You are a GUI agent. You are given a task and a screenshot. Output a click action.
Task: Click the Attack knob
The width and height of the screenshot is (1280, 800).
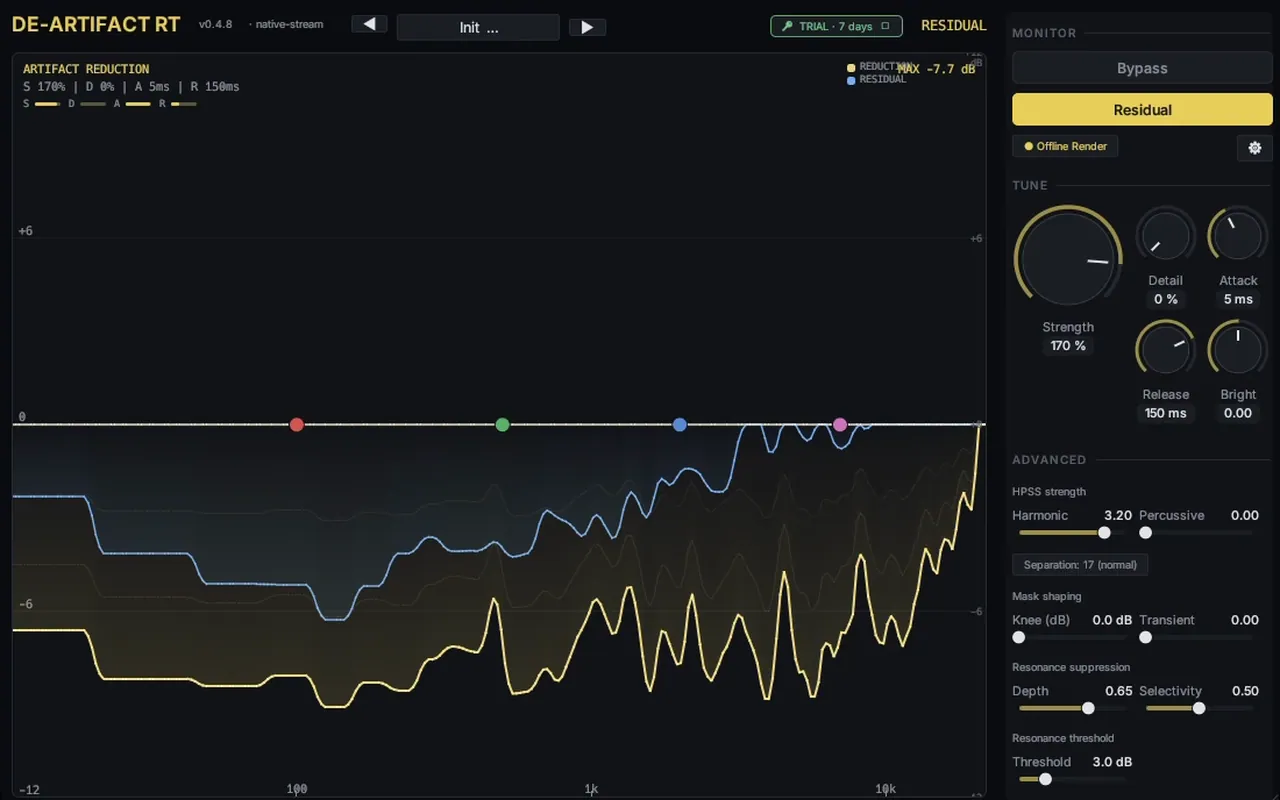coord(1238,237)
